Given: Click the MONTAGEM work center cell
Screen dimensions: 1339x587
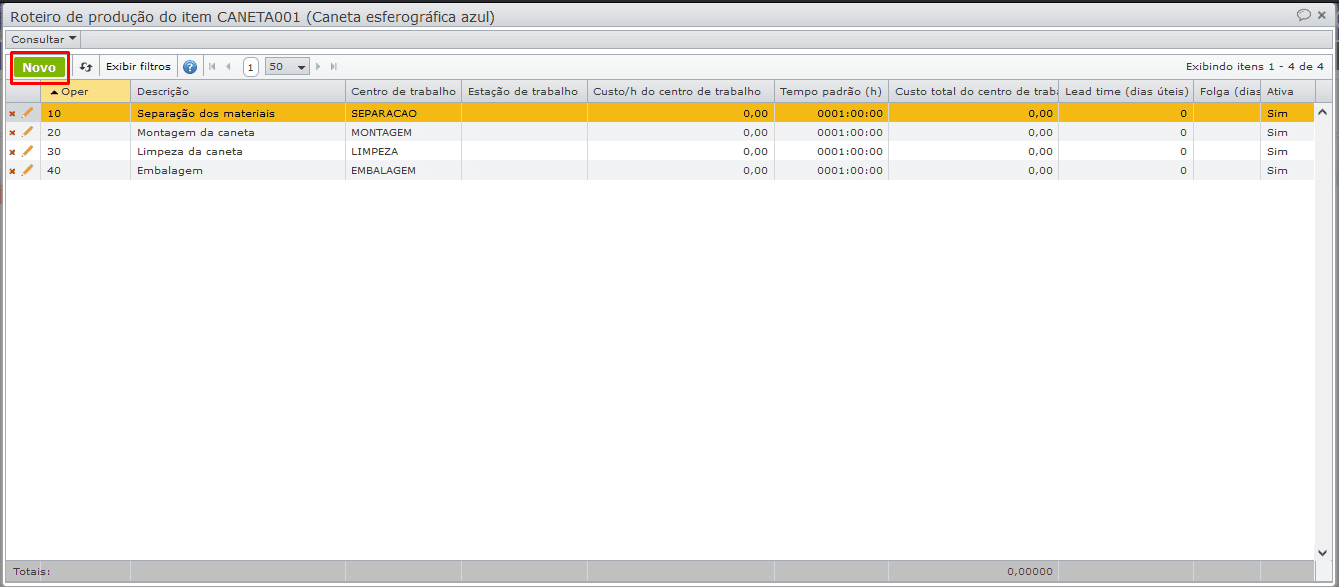Looking at the screenshot, I should pyautogui.click(x=403, y=132).
